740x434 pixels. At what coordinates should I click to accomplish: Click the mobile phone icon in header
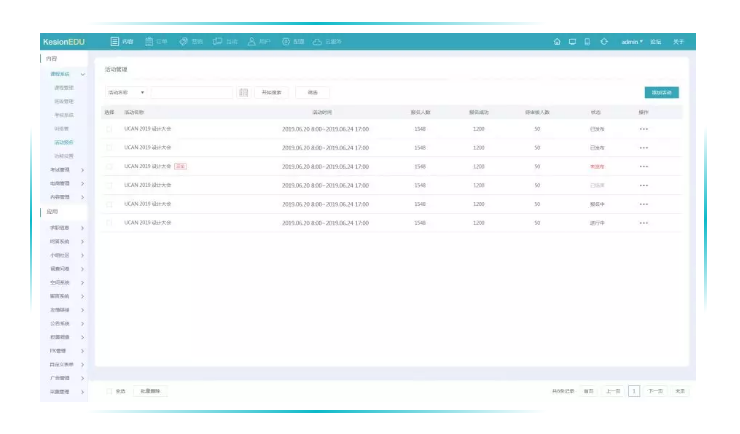pyautogui.click(x=587, y=42)
